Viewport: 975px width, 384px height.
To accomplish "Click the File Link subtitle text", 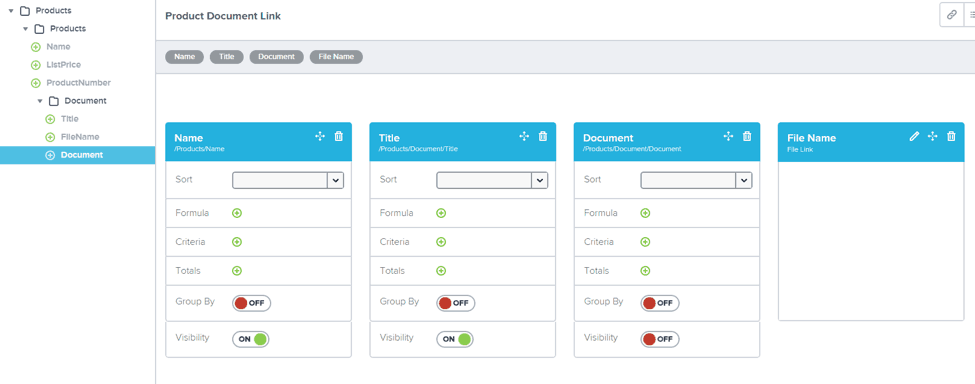I will (800, 150).
